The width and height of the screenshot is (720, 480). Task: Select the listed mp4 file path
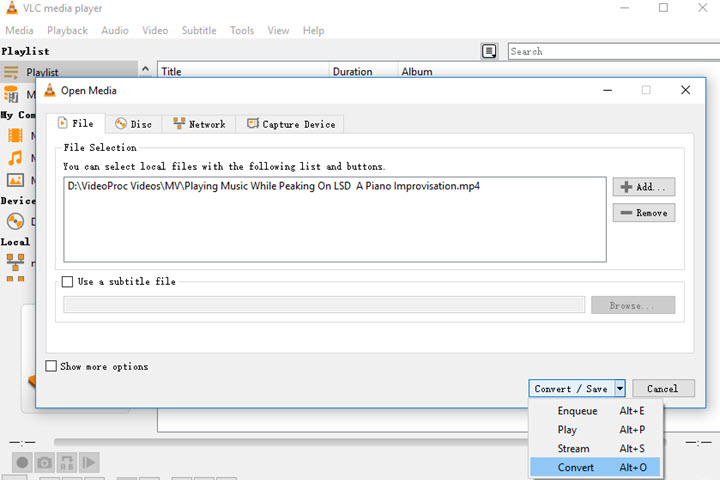click(274, 186)
